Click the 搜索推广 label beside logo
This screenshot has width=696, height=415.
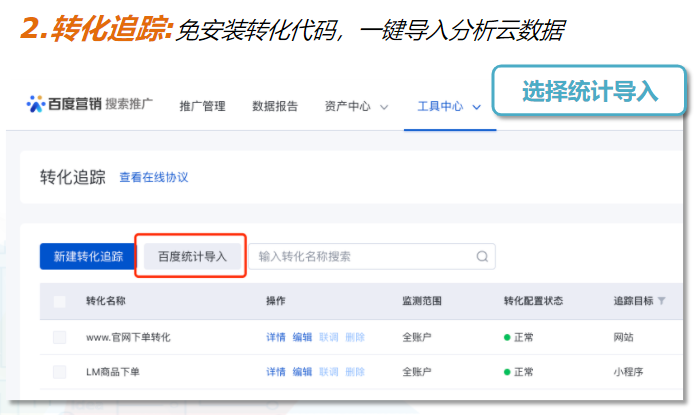pos(129,104)
